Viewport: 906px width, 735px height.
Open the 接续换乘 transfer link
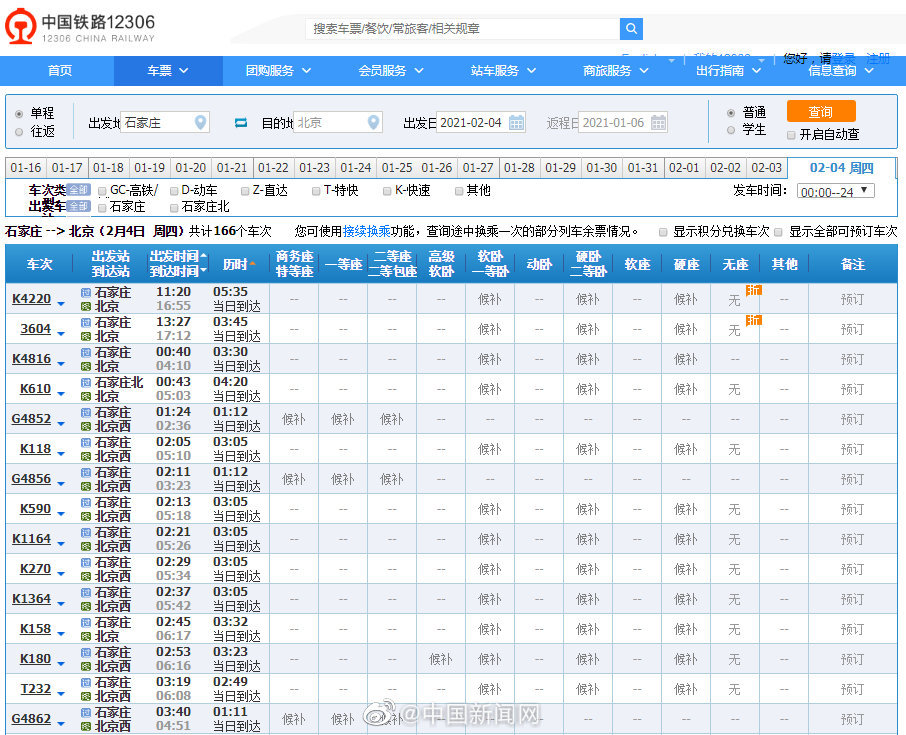pyautogui.click(x=364, y=231)
